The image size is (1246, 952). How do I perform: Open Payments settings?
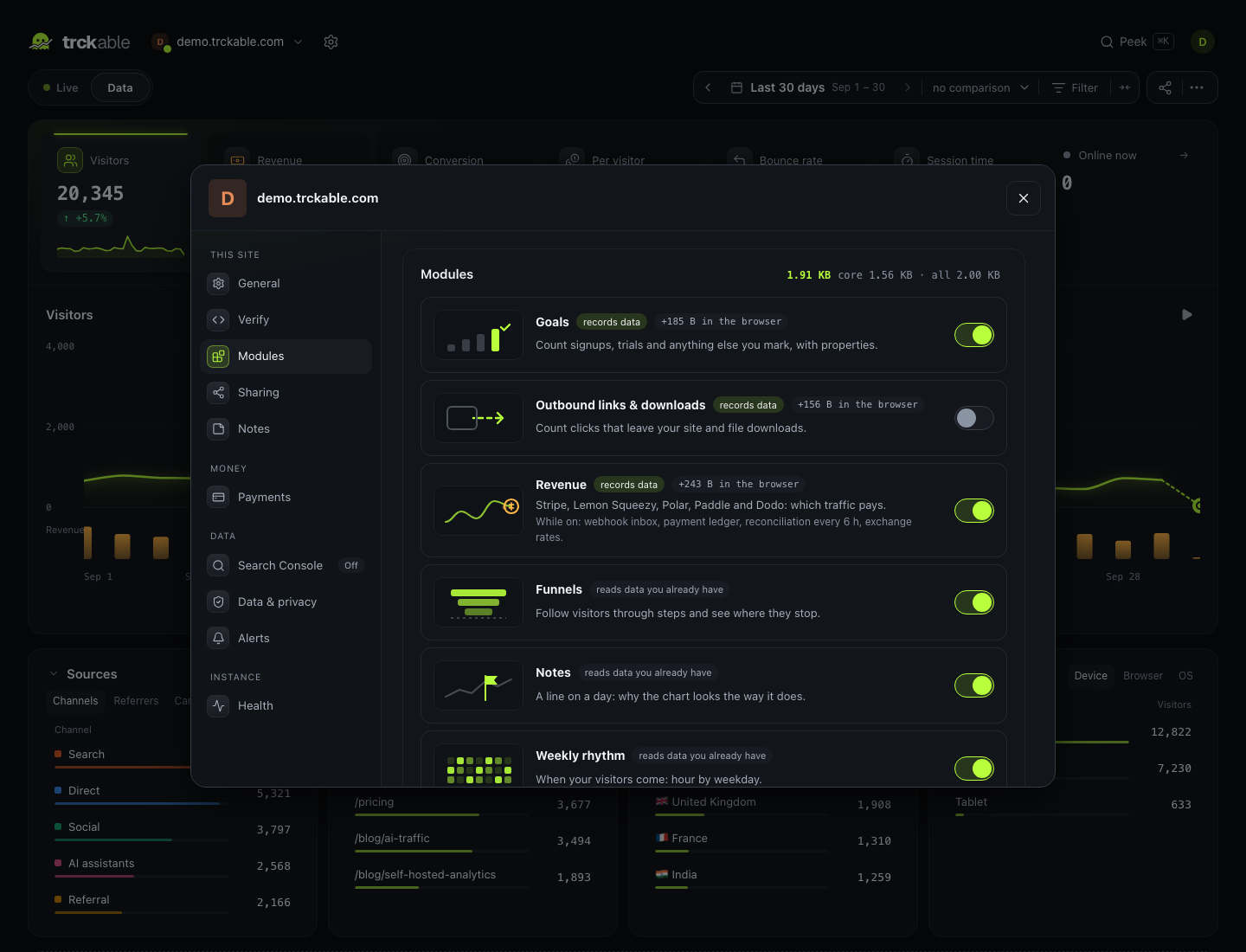tap(286, 497)
